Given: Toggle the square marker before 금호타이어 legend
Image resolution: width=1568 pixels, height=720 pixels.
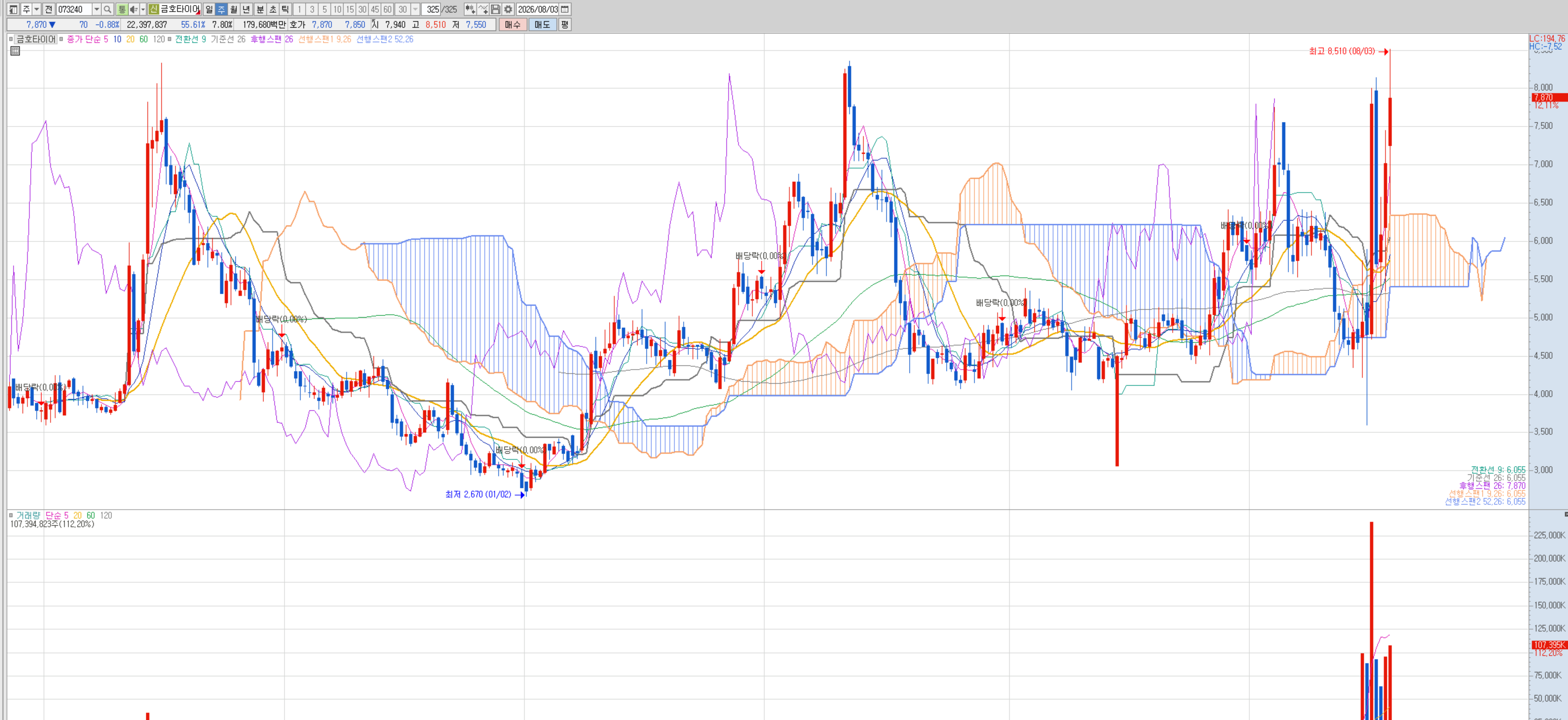Looking at the screenshot, I should point(11,39).
